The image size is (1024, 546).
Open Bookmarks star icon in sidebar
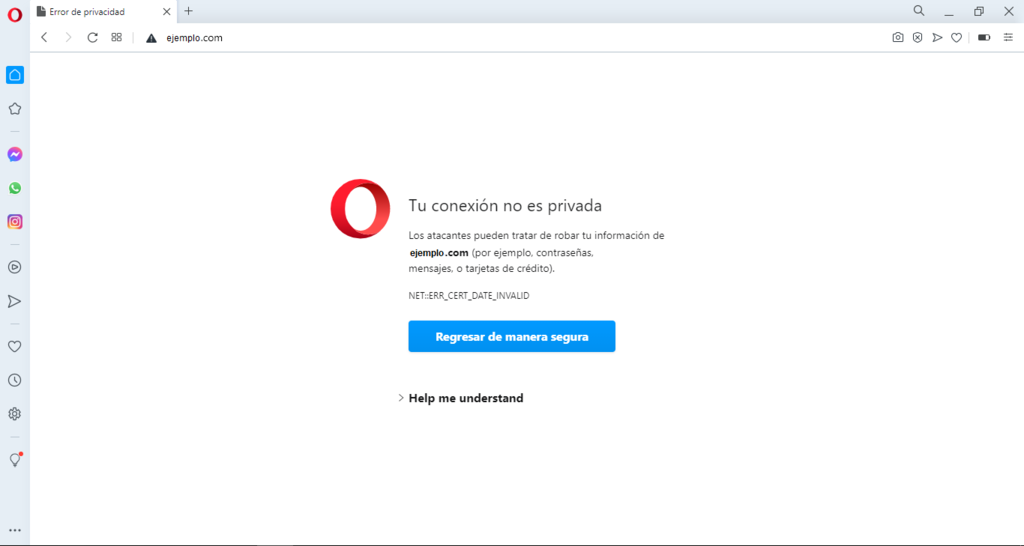coord(14,109)
